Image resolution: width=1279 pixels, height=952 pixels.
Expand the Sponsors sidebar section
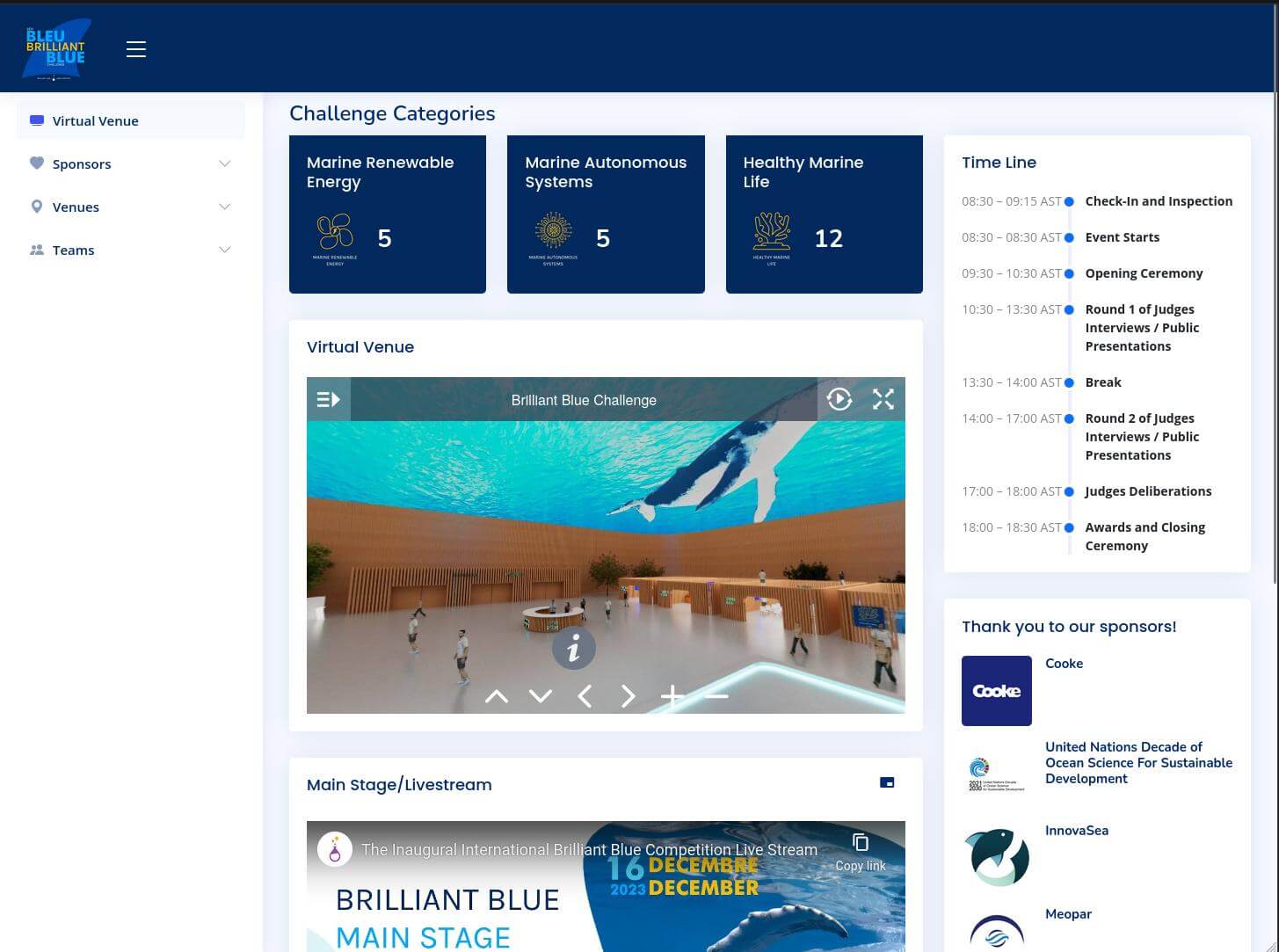pos(130,164)
